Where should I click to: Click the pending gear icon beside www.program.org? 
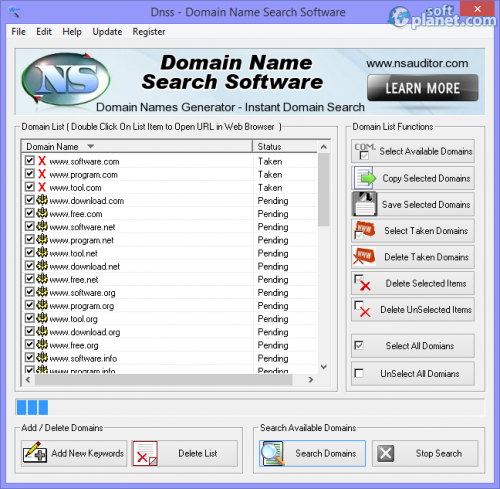(42, 305)
